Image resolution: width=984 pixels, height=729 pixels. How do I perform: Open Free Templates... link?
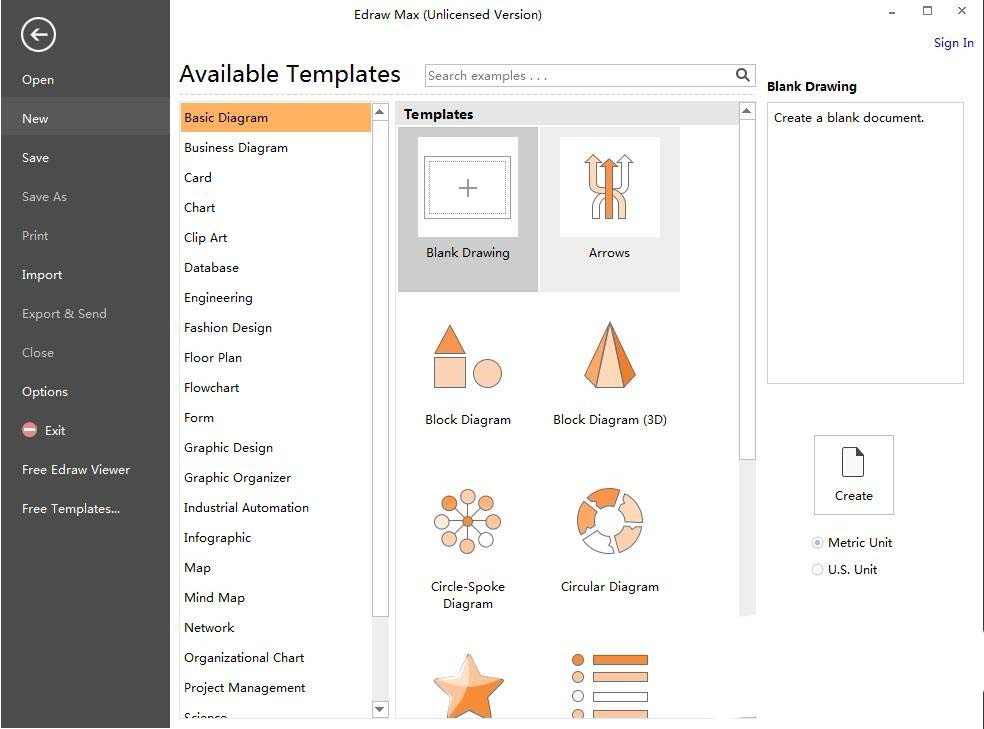coord(70,509)
